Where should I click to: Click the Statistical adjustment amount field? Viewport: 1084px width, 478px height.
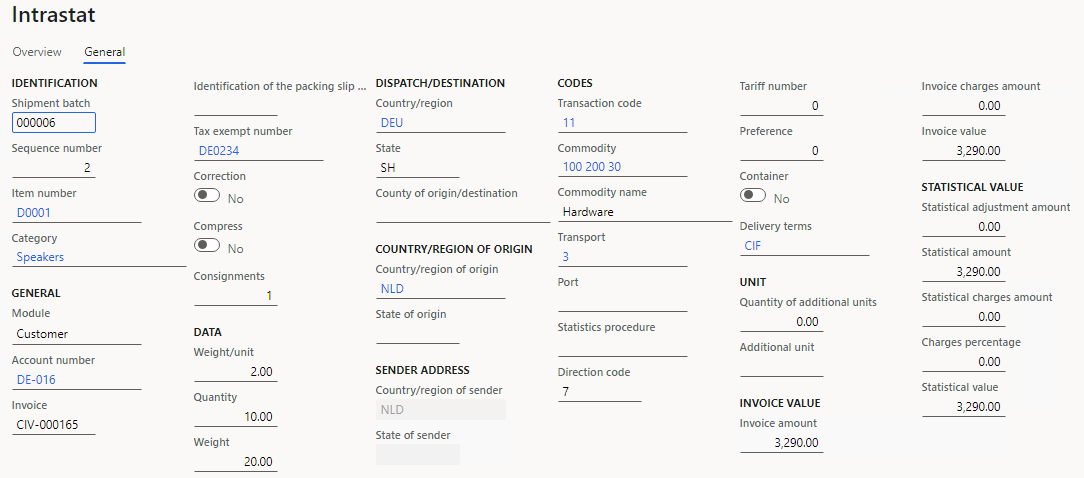963,227
